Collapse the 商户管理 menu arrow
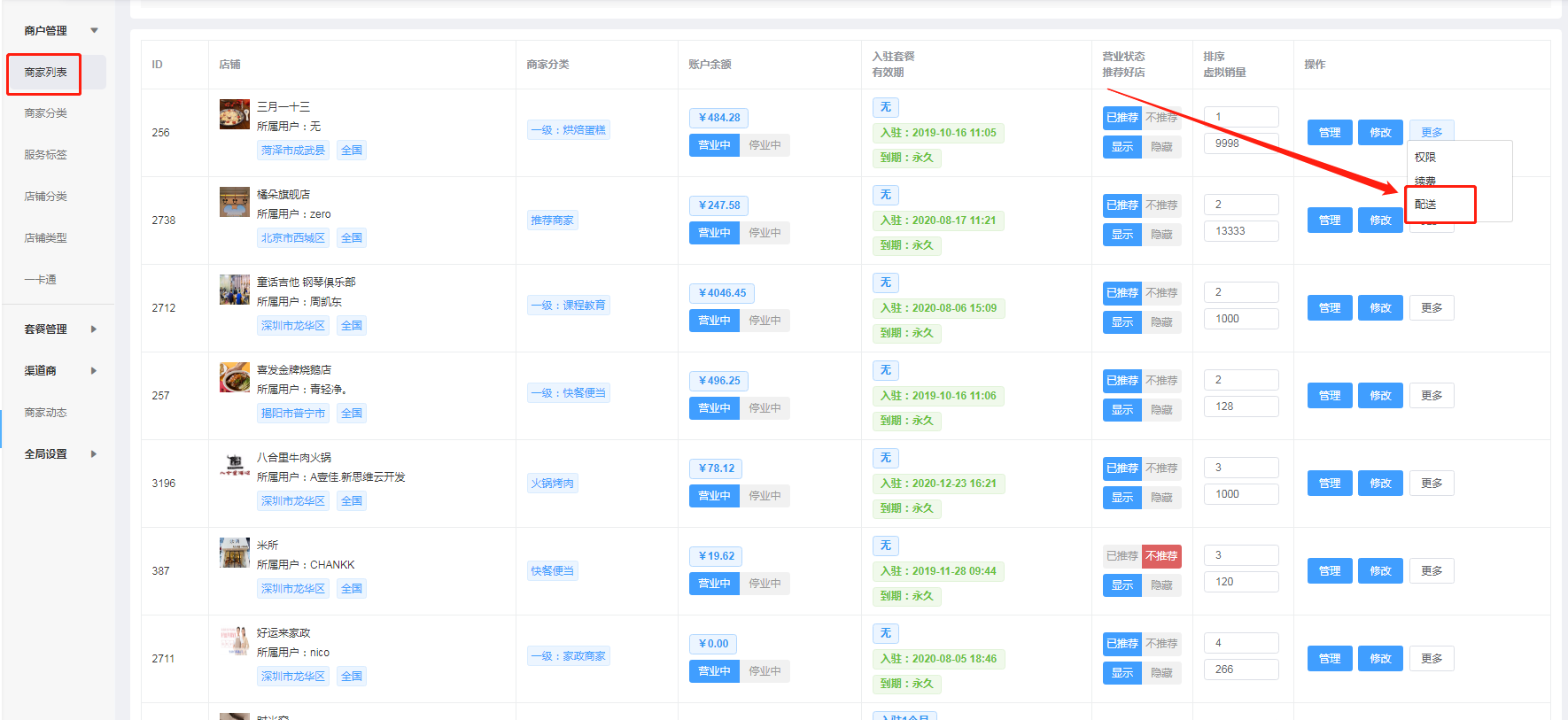 tap(94, 31)
